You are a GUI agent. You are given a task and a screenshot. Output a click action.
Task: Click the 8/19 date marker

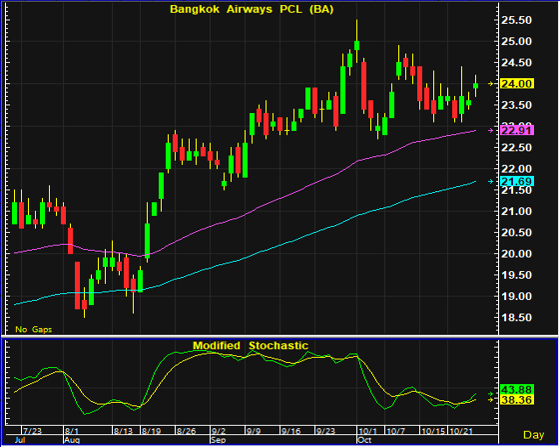click(x=151, y=431)
